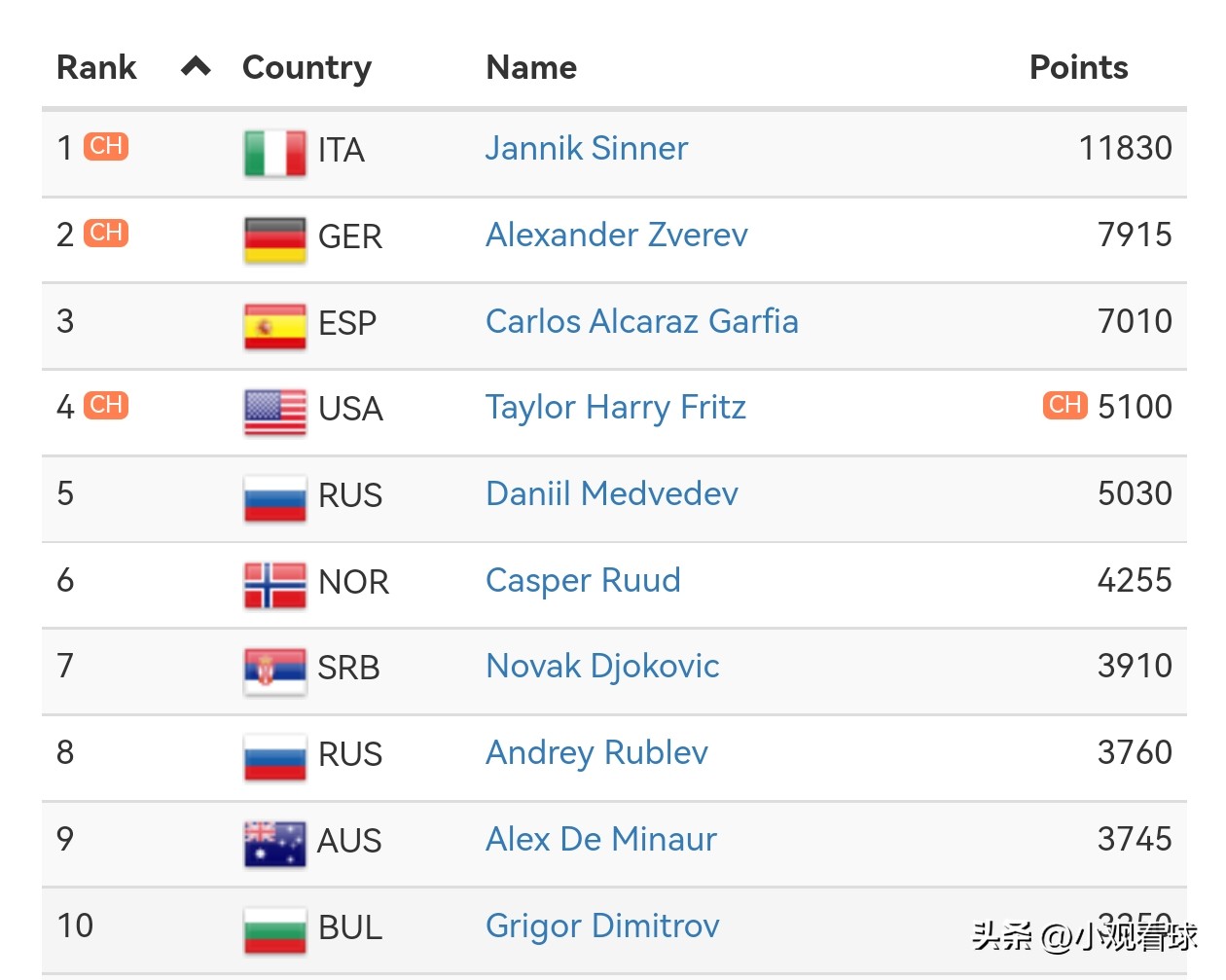
Task: Click the CH badge next to 5100 points
Action: (x=1065, y=404)
